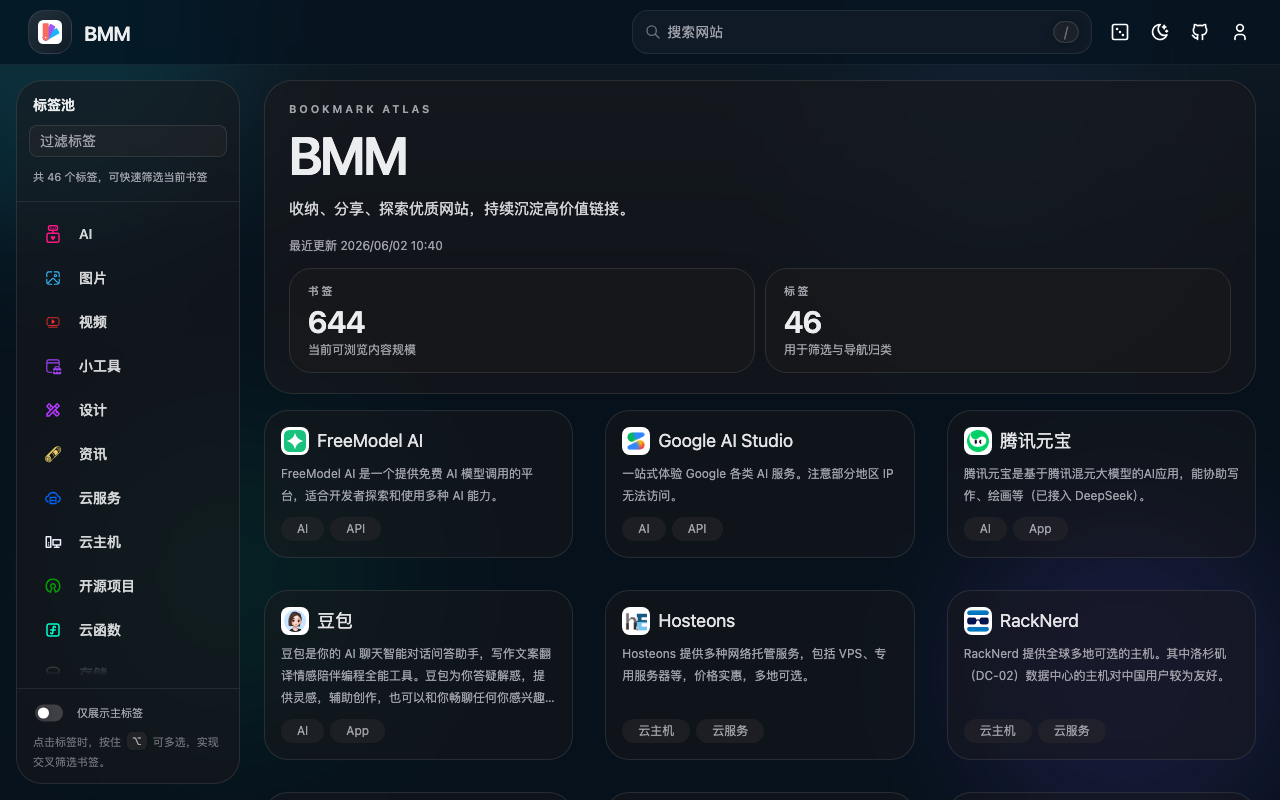
Task: Select the 云主机 tag icon
Action: pos(53,542)
